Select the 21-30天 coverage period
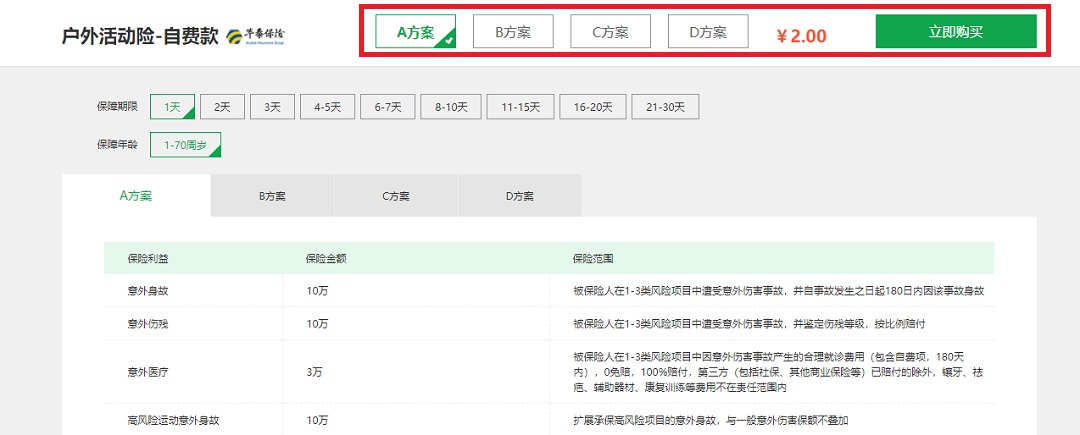Screen dimensions: 1080x435 (x=665, y=106)
